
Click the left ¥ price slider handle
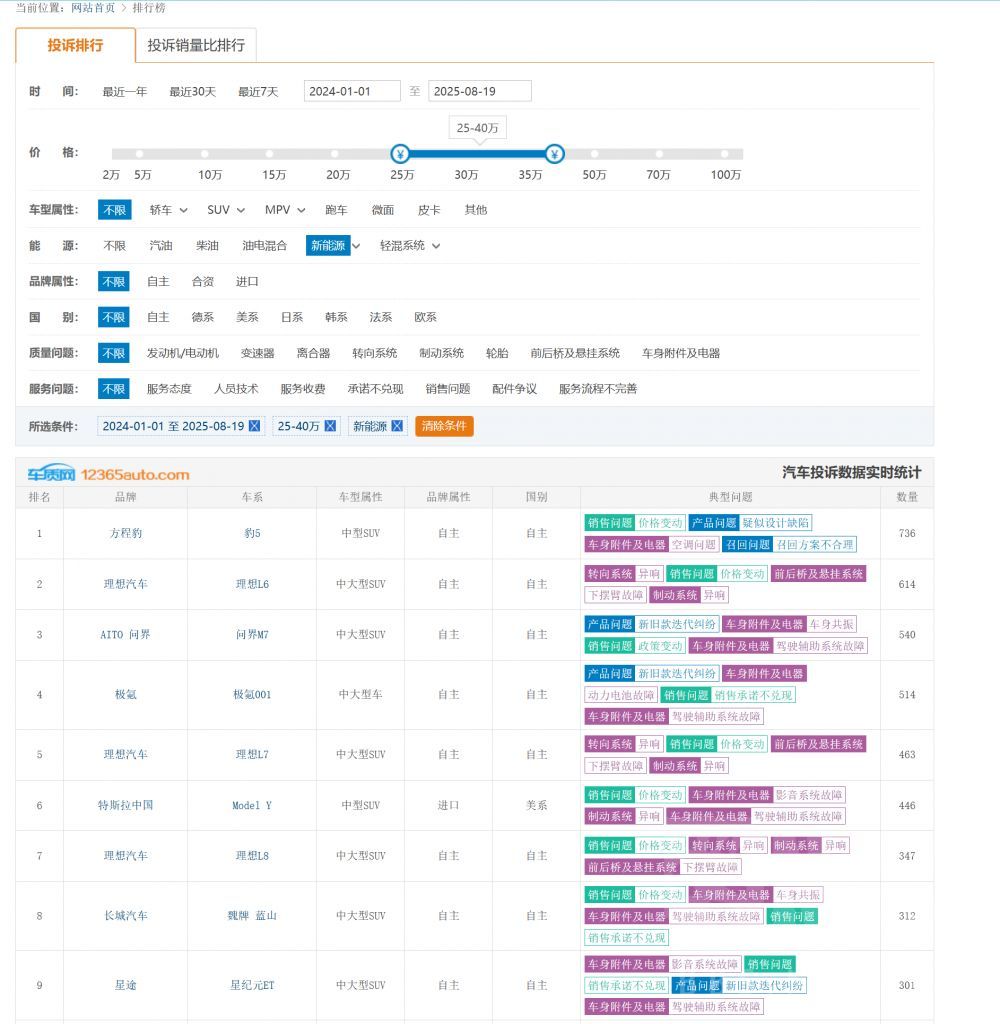click(x=400, y=154)
